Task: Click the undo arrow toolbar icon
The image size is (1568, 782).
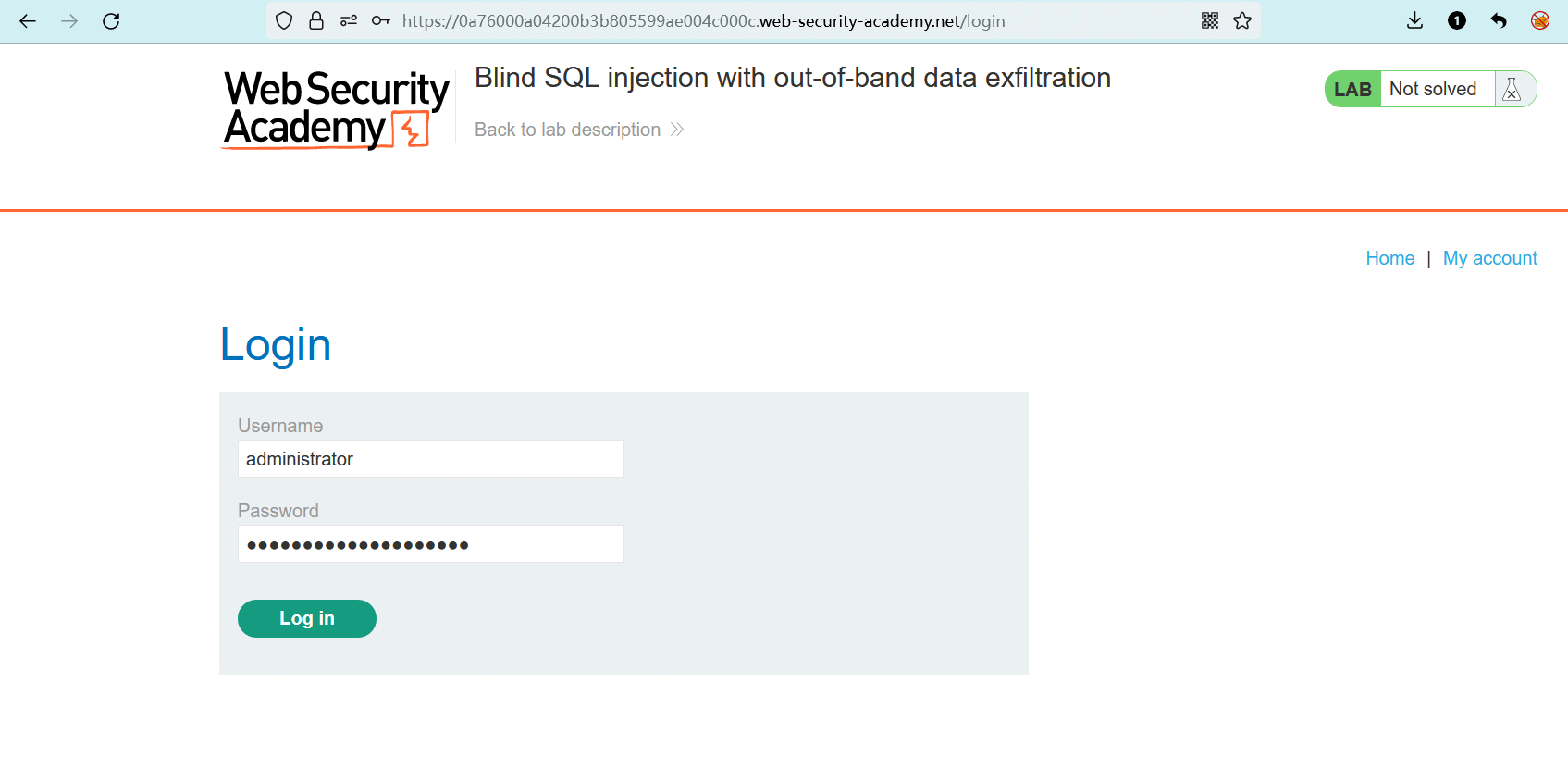Action: pos(1499,21)
